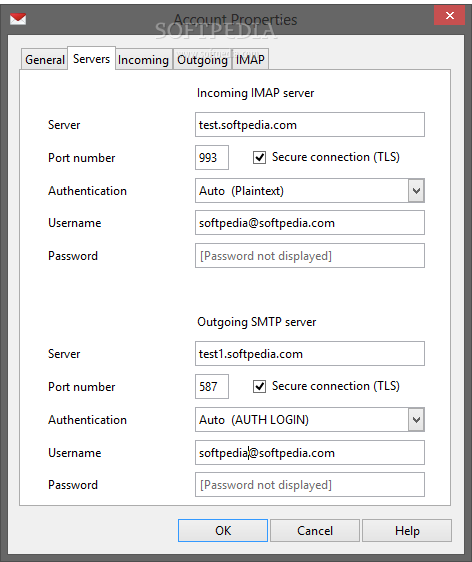Click the red envelope app icon in title bar
This screenshot has width=472, height=562.
(x=18, y=19)
